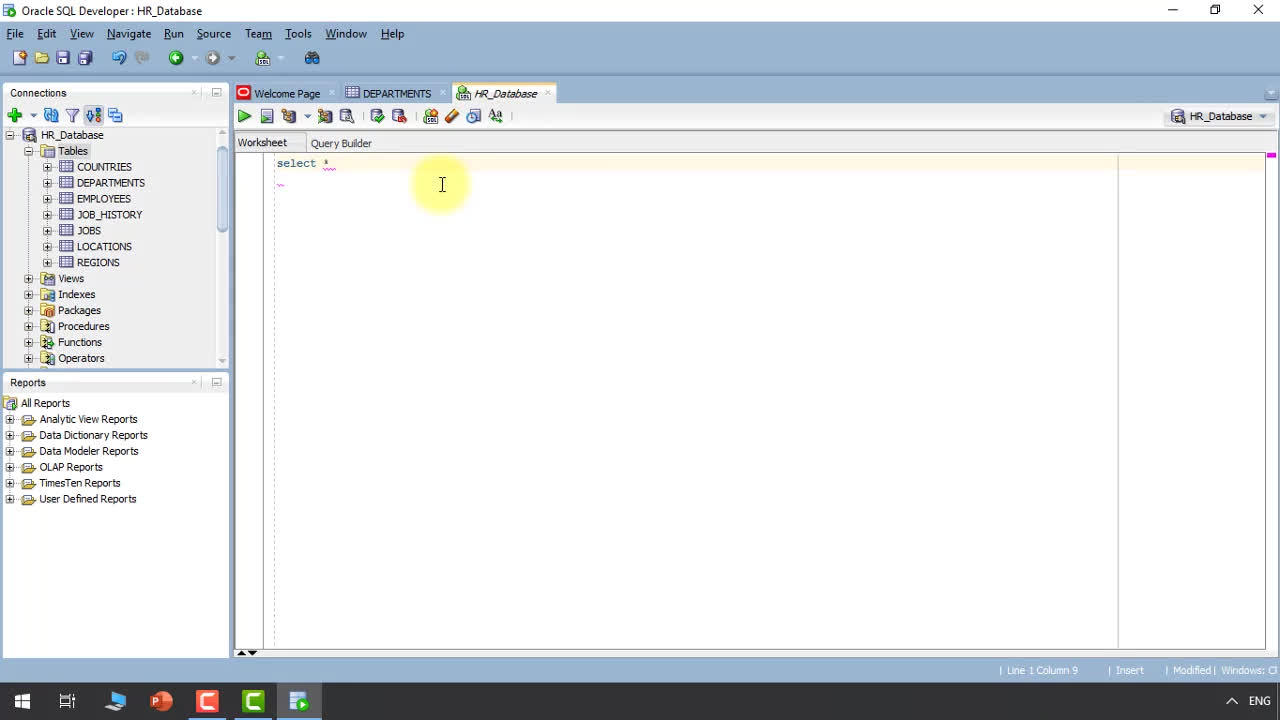The image size is (1280, 720).
Task: Click the Explain Plan icon
Action: coord(289,116)
